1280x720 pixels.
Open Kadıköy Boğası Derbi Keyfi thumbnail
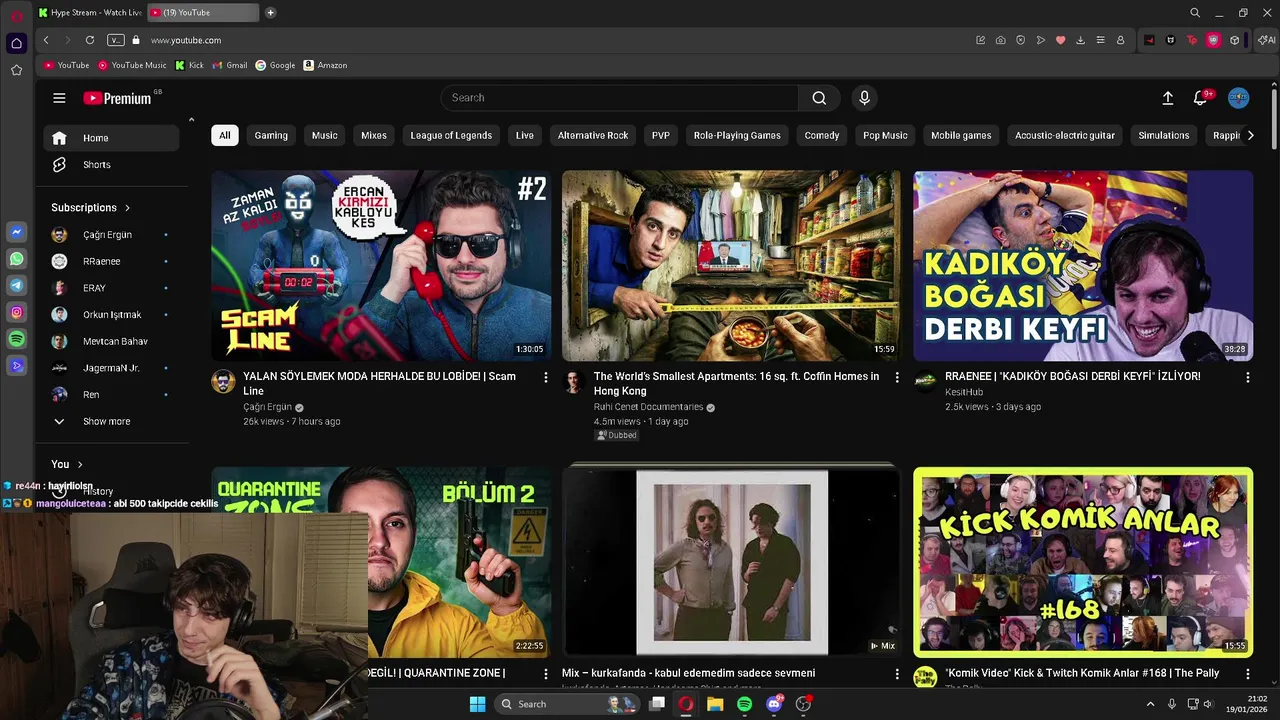[x=1083, y=265]
